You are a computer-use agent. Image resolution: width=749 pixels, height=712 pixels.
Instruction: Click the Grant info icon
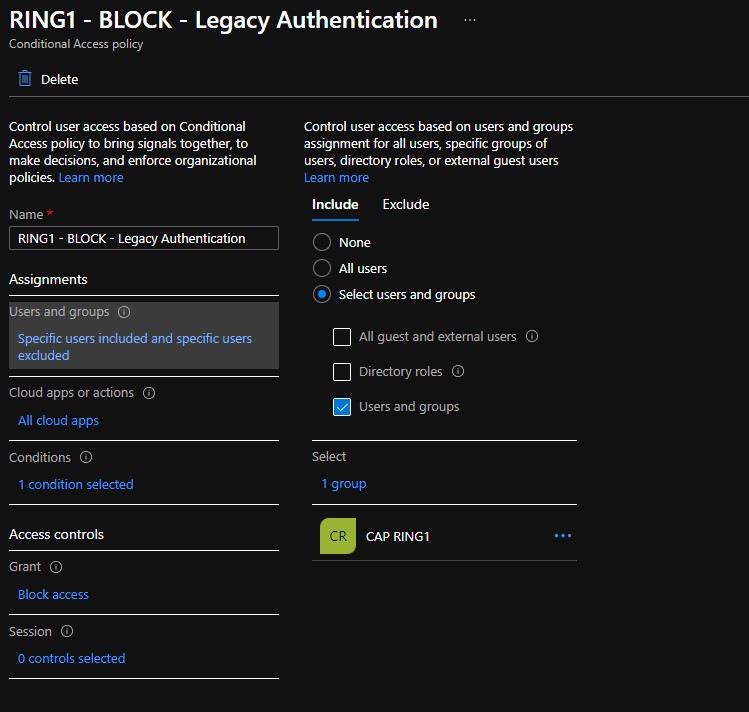[56, 567]
